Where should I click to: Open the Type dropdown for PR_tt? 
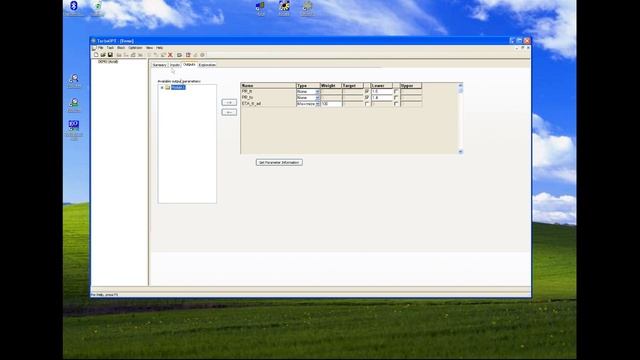[317, 92]
